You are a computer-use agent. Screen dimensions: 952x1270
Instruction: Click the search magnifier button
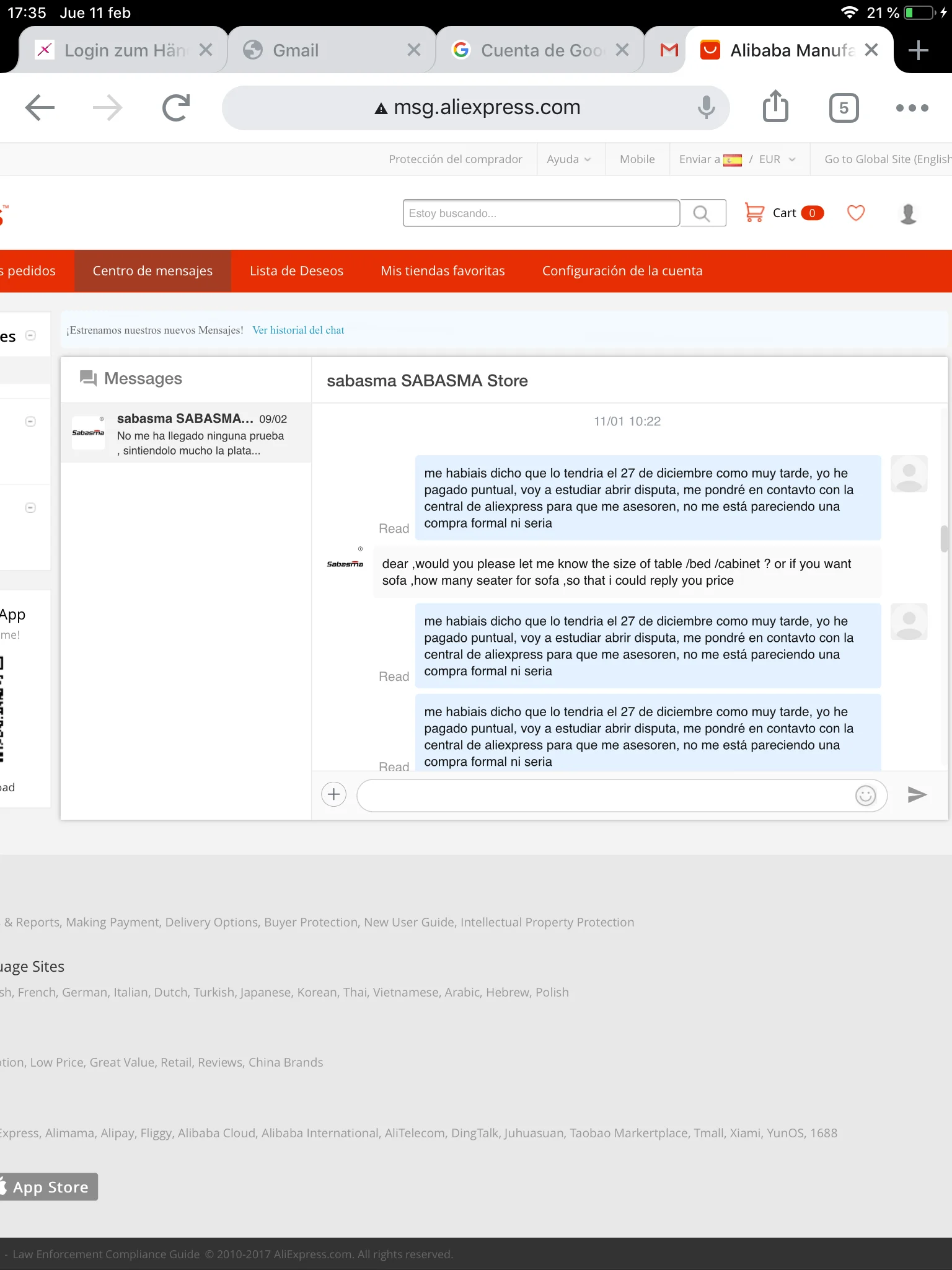tap(702, 213)
